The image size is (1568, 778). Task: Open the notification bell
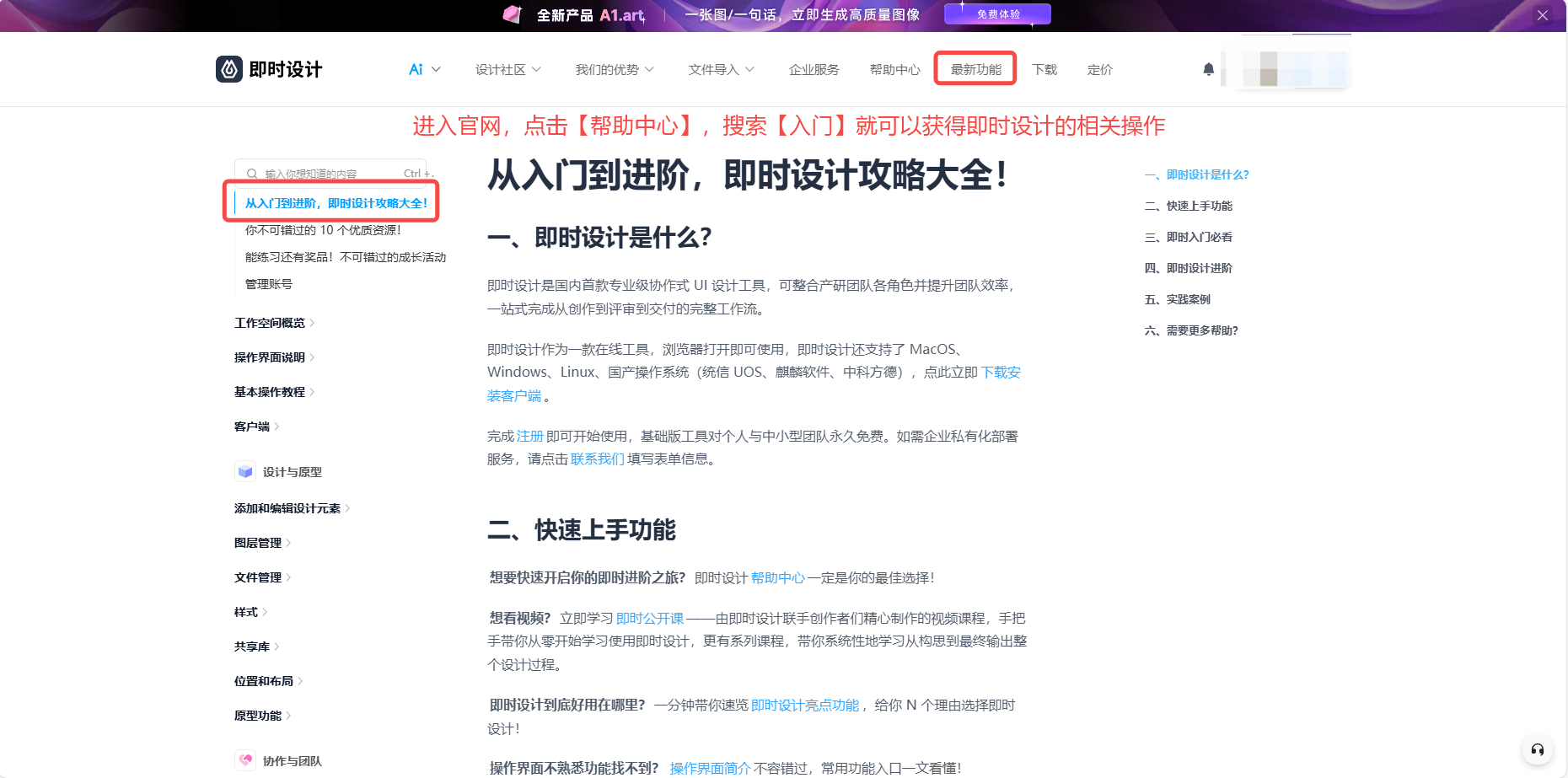[1208, 69]
